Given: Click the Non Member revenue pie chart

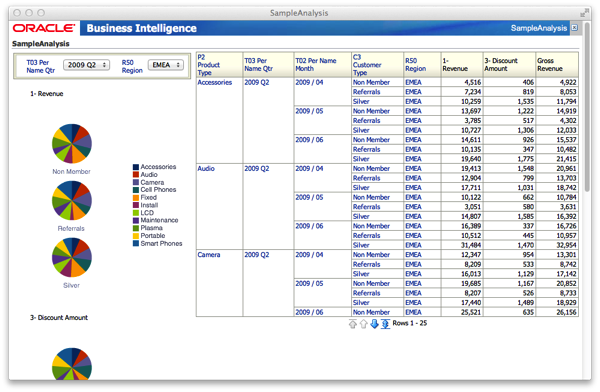Looking at the screenshot, I should coord(72,144).
